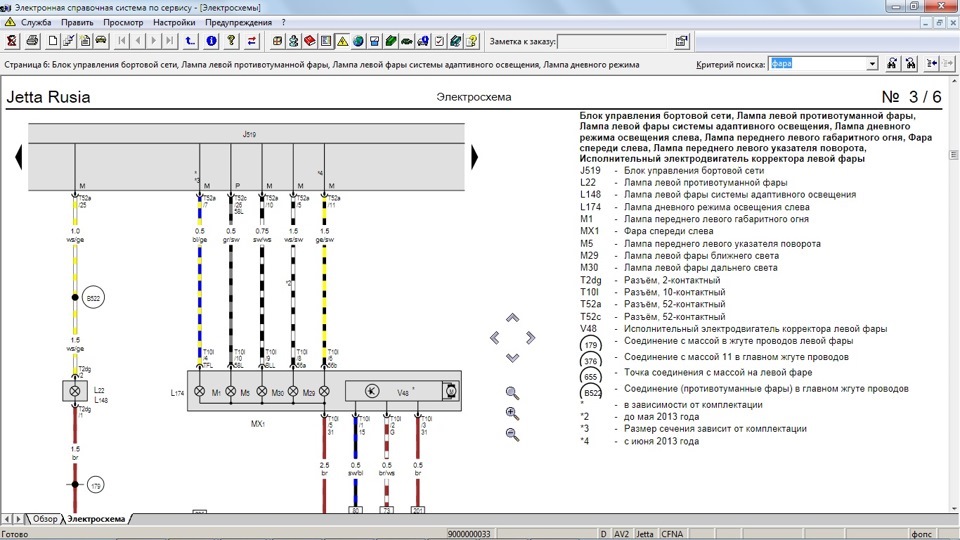Open the Править menu
960x540 pixels.
(x=77, y=22)
